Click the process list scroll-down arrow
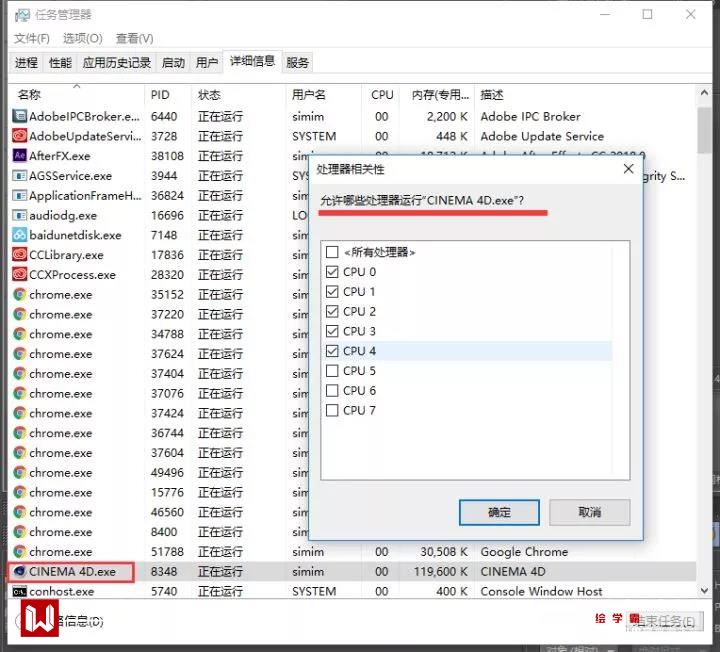This screenshot has height=652, width=720. tap(704, 590)
